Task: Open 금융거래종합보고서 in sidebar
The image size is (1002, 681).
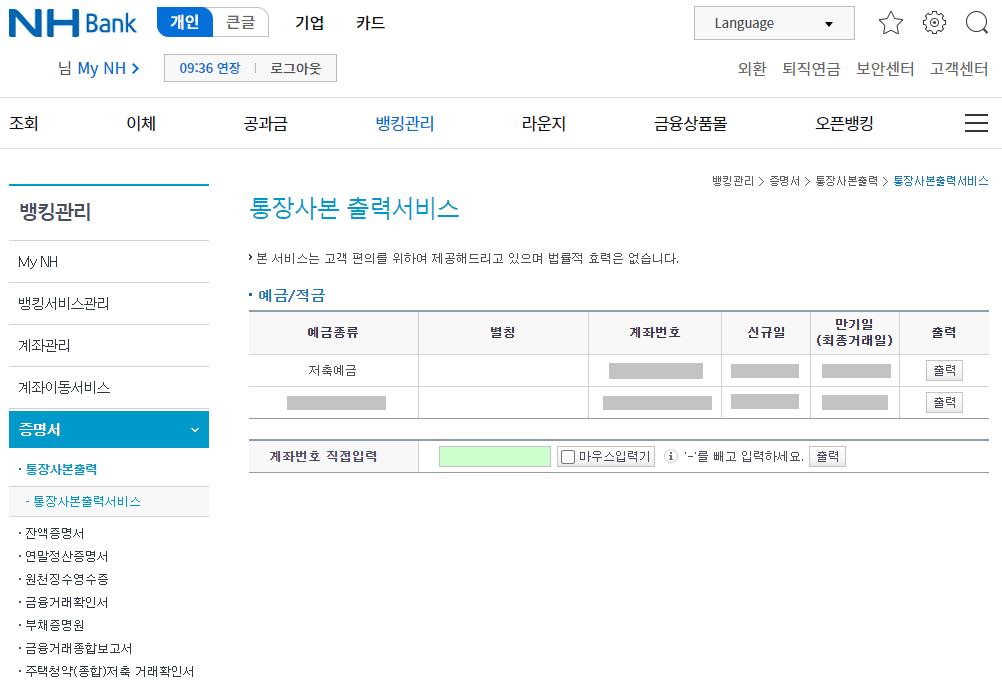Action: click(79, 648)
